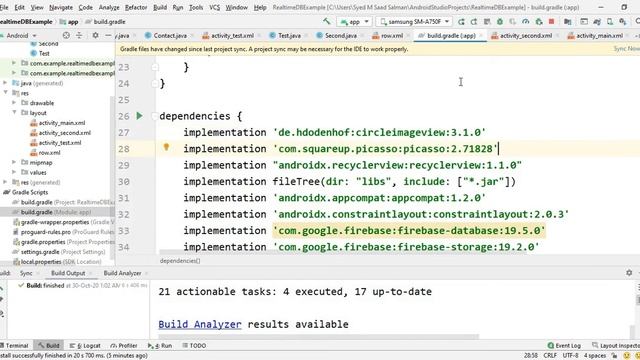
Task: Open the app run configuration dropdown
Action: (x=354, y=22)
